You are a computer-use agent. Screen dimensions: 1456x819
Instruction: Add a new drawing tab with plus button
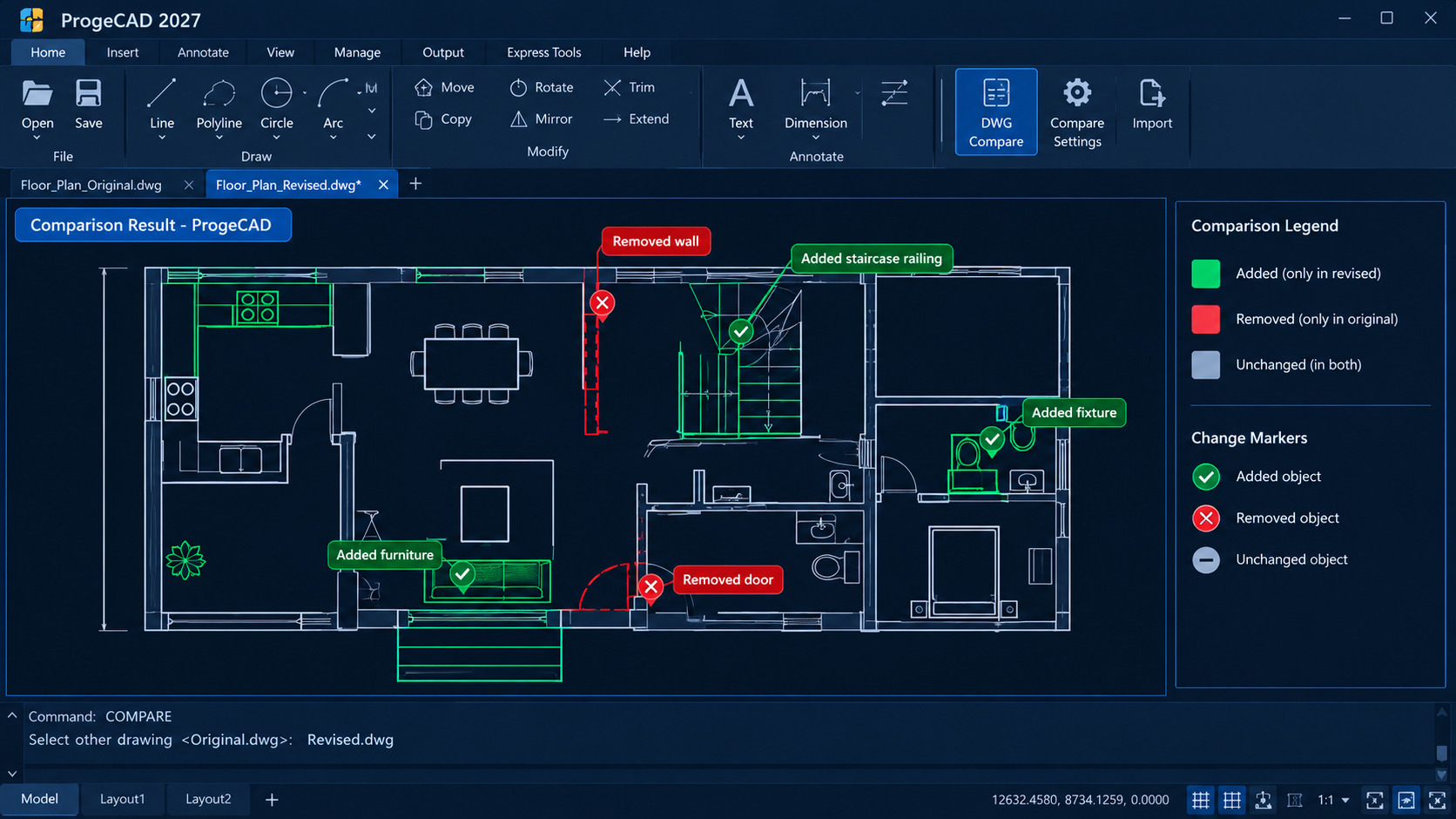[x=415, y=184]
